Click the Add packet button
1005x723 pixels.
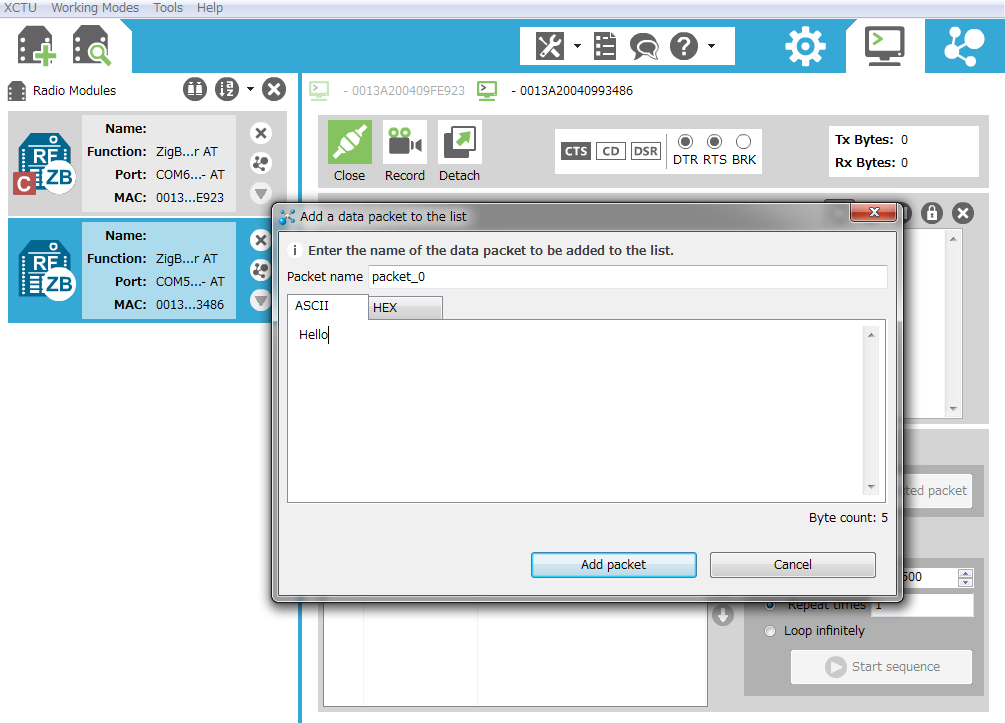[x=613, y=565]
